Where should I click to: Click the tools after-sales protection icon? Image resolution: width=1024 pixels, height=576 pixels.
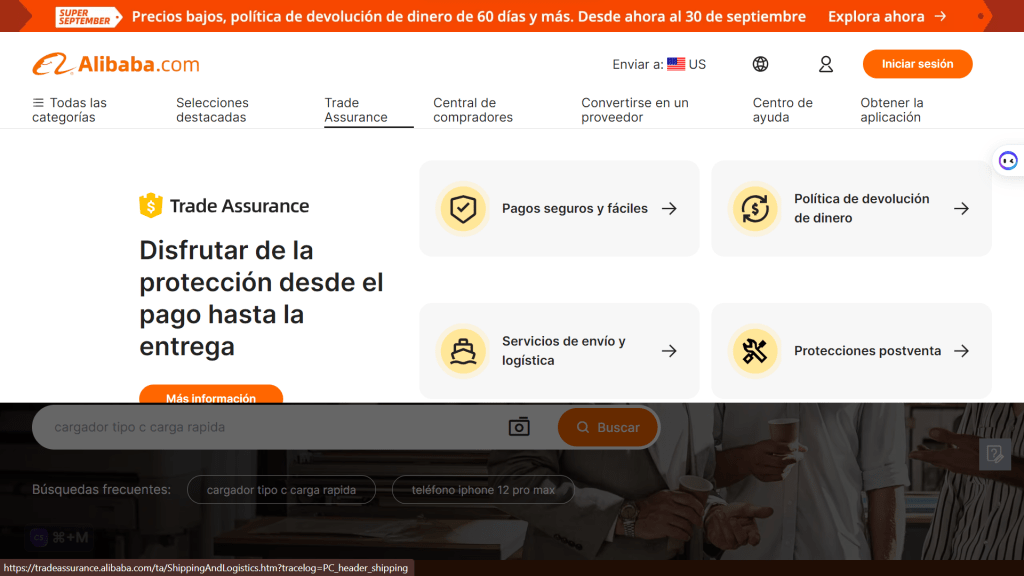[x=755, y=351]
